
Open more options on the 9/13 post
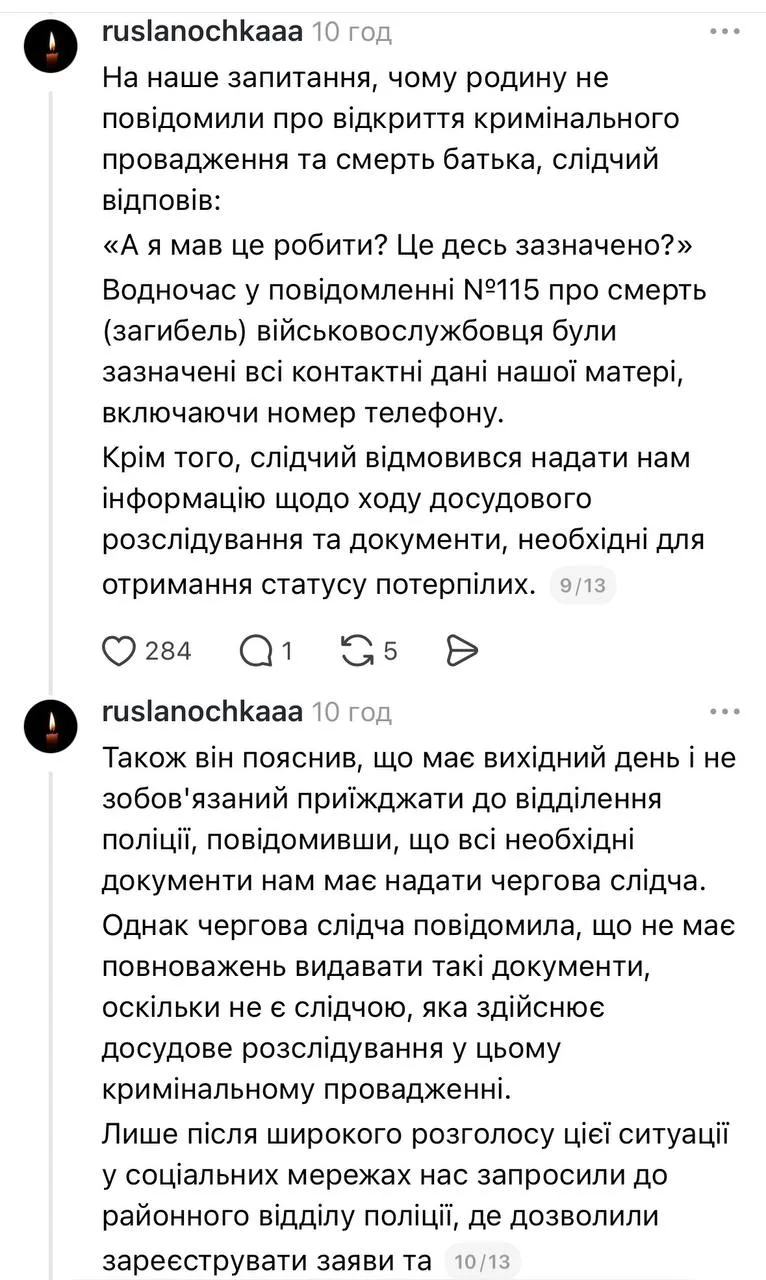(725, 32)
